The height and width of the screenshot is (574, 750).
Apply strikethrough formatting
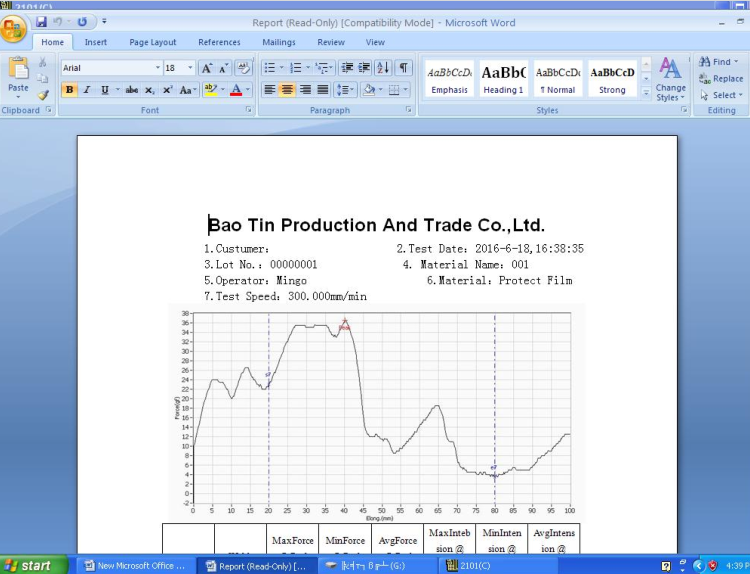pos(132,90)
